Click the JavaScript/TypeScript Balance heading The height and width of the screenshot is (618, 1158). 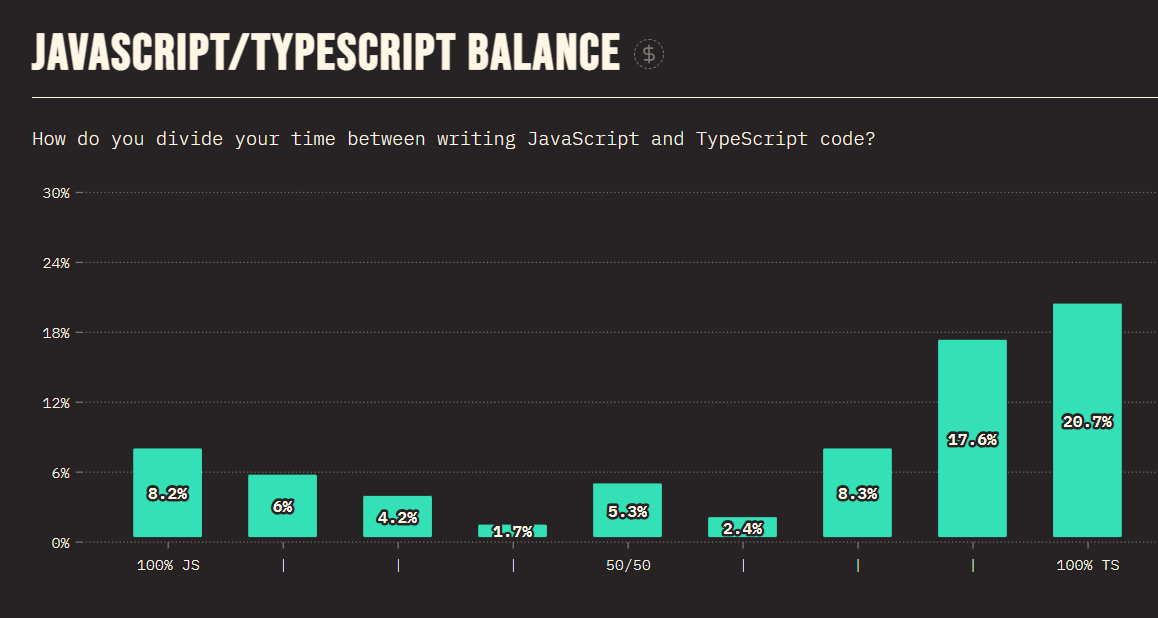click(326, 52)
